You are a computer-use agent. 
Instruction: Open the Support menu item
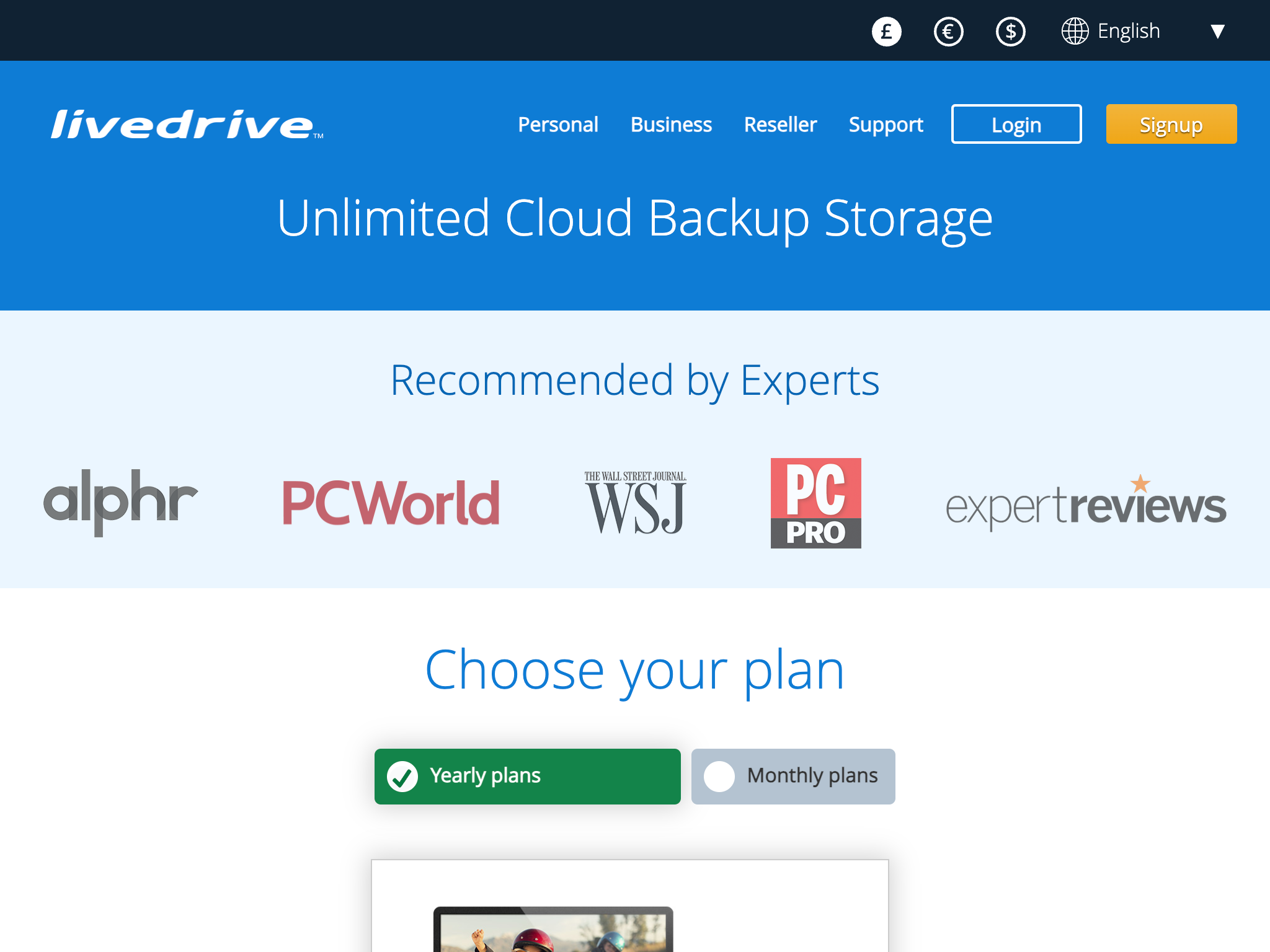[886, 125]
